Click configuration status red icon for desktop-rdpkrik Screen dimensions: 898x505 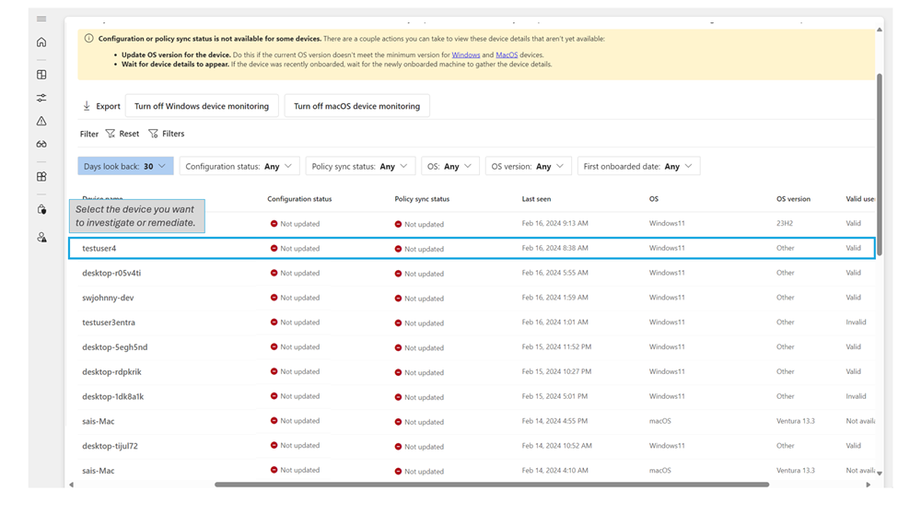(274, 372)
